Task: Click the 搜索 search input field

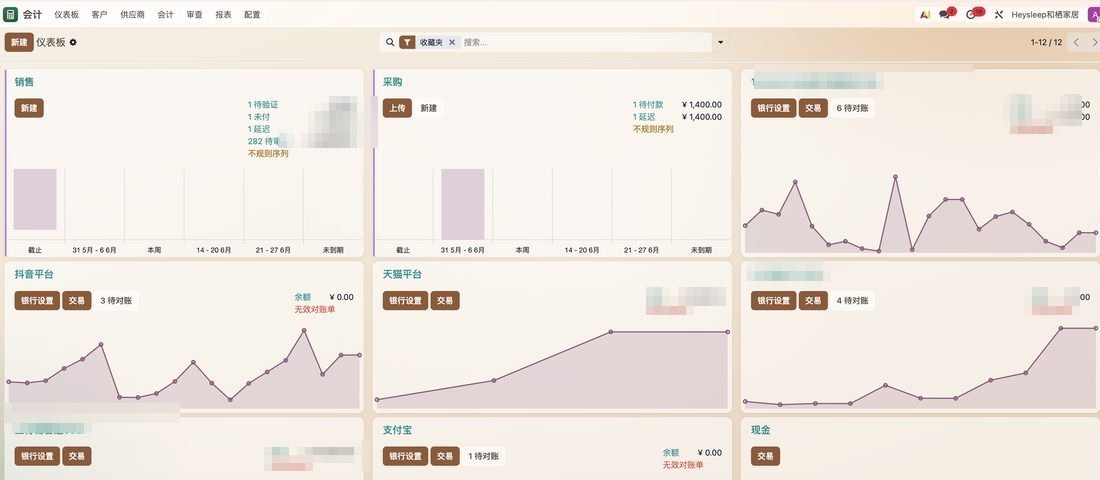Action: pos(586,42)
